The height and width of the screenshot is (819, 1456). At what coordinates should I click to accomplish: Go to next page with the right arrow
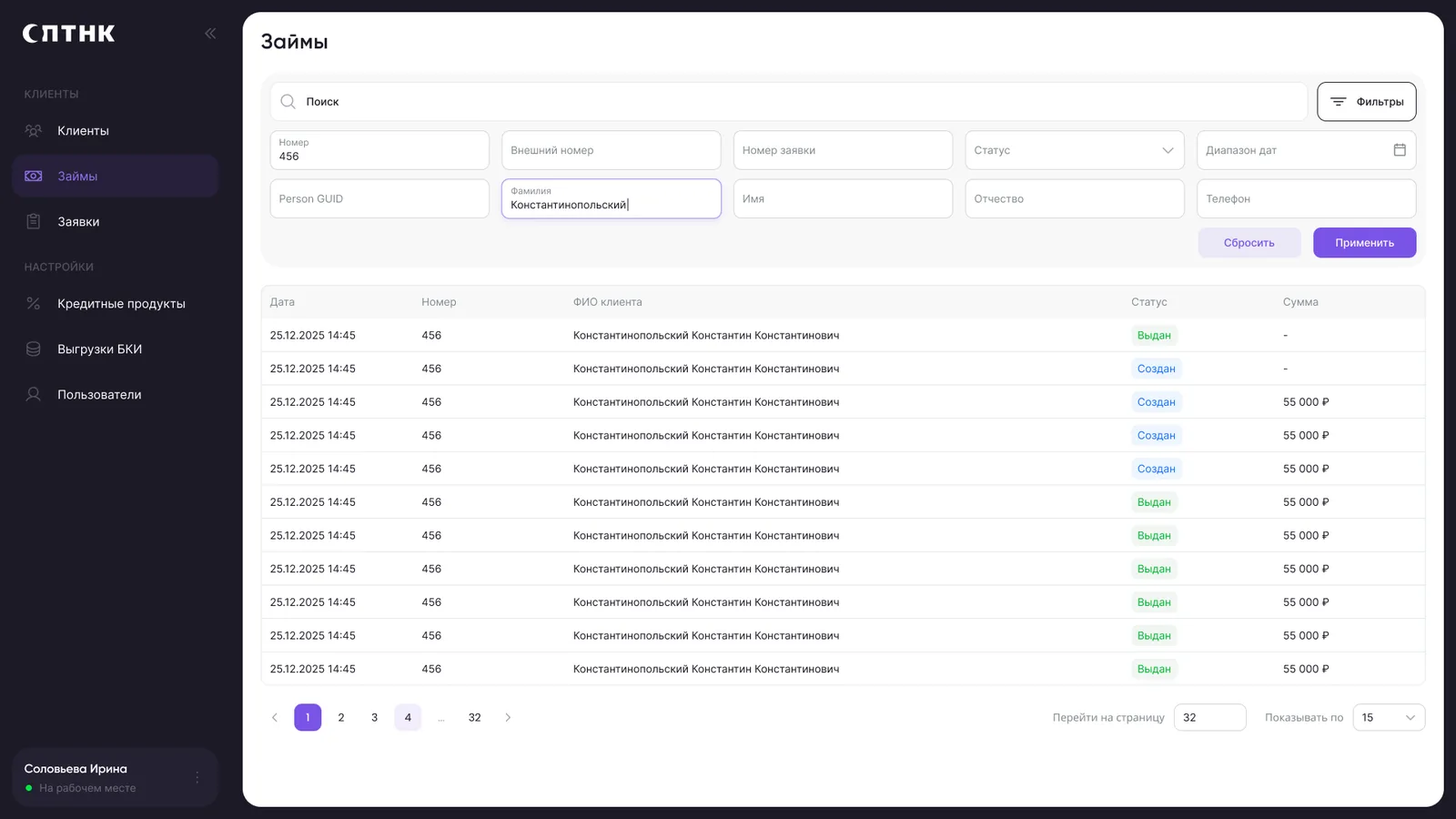point(508,718)
